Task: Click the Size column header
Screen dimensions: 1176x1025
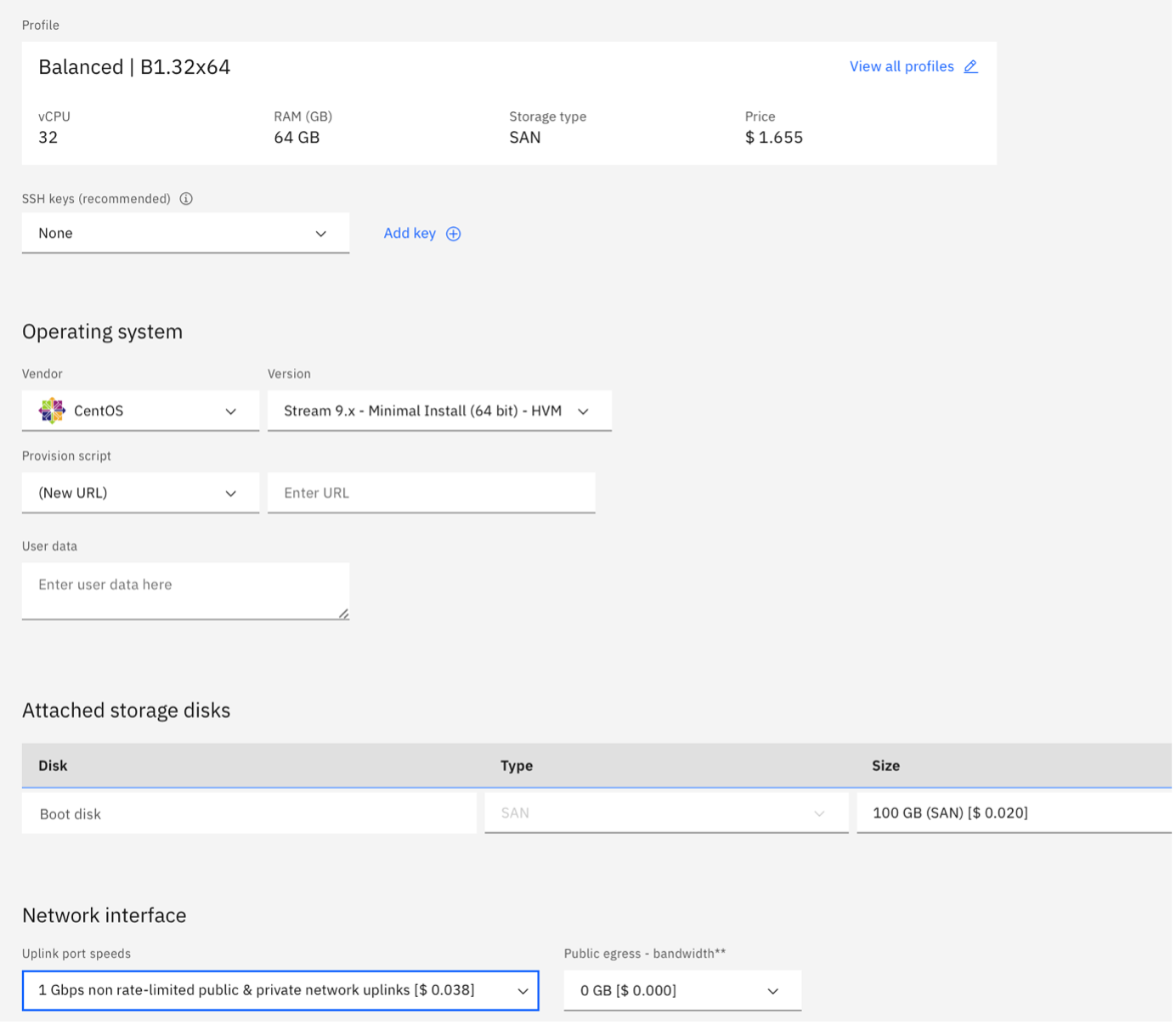Action: pyautogui.click(x=885, y=766)
